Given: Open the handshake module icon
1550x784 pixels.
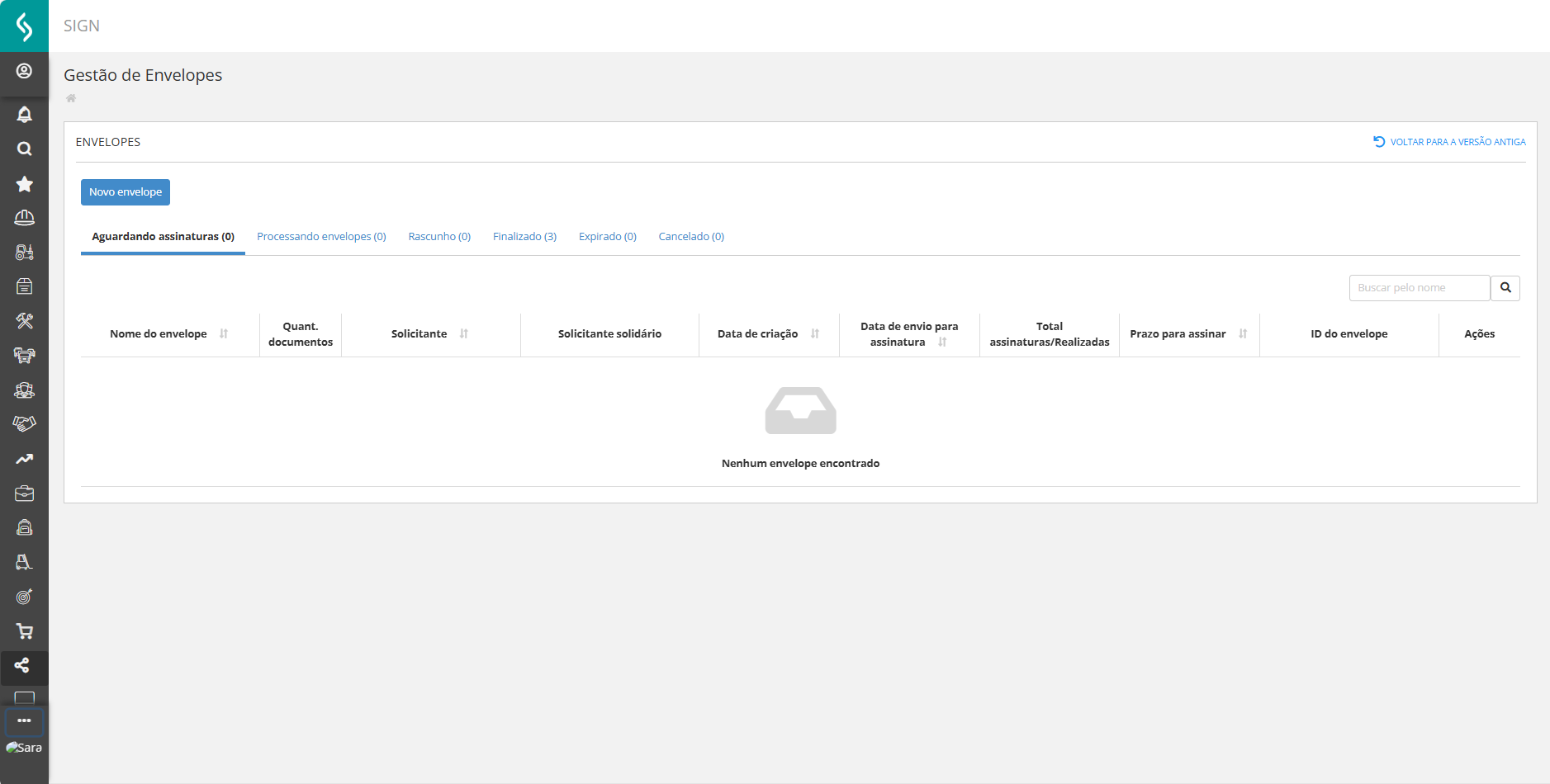Looking at the screenshot, I should click(24, 424).
